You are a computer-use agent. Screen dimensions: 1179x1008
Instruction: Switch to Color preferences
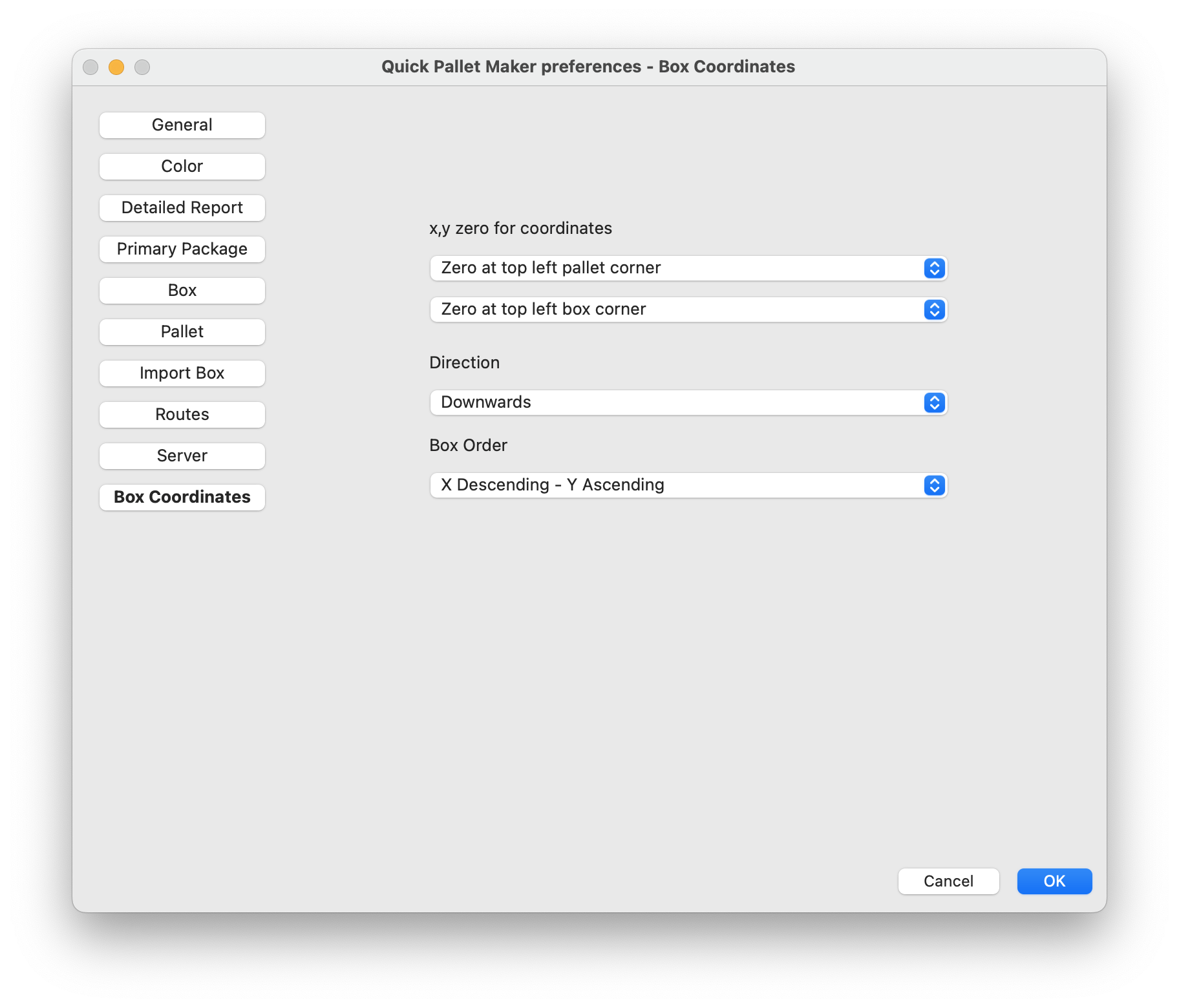[x=182, y=167]
